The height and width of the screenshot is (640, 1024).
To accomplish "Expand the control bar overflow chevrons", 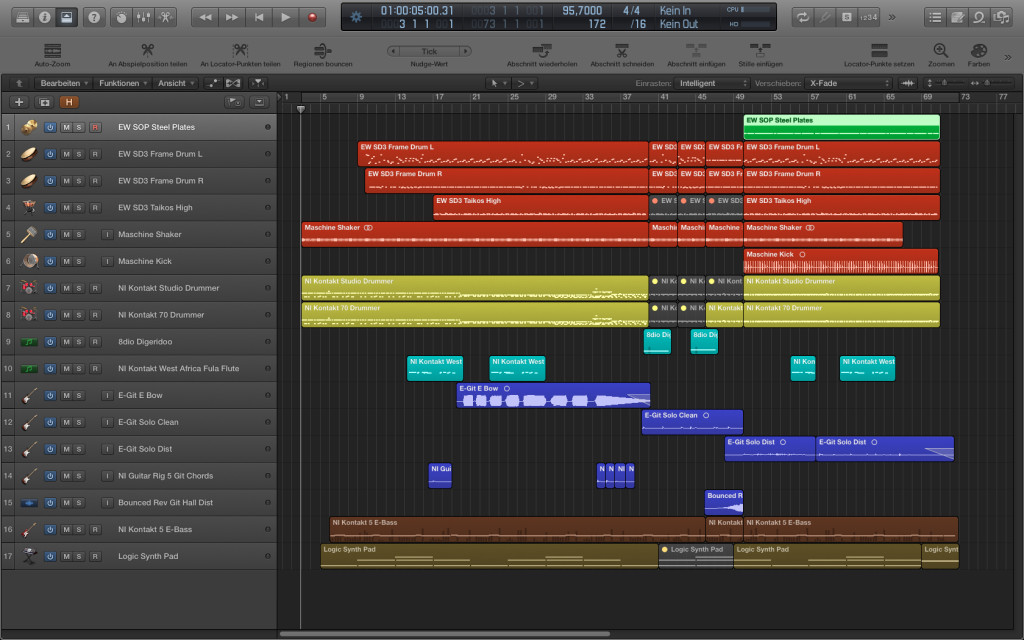I will 892,17.
